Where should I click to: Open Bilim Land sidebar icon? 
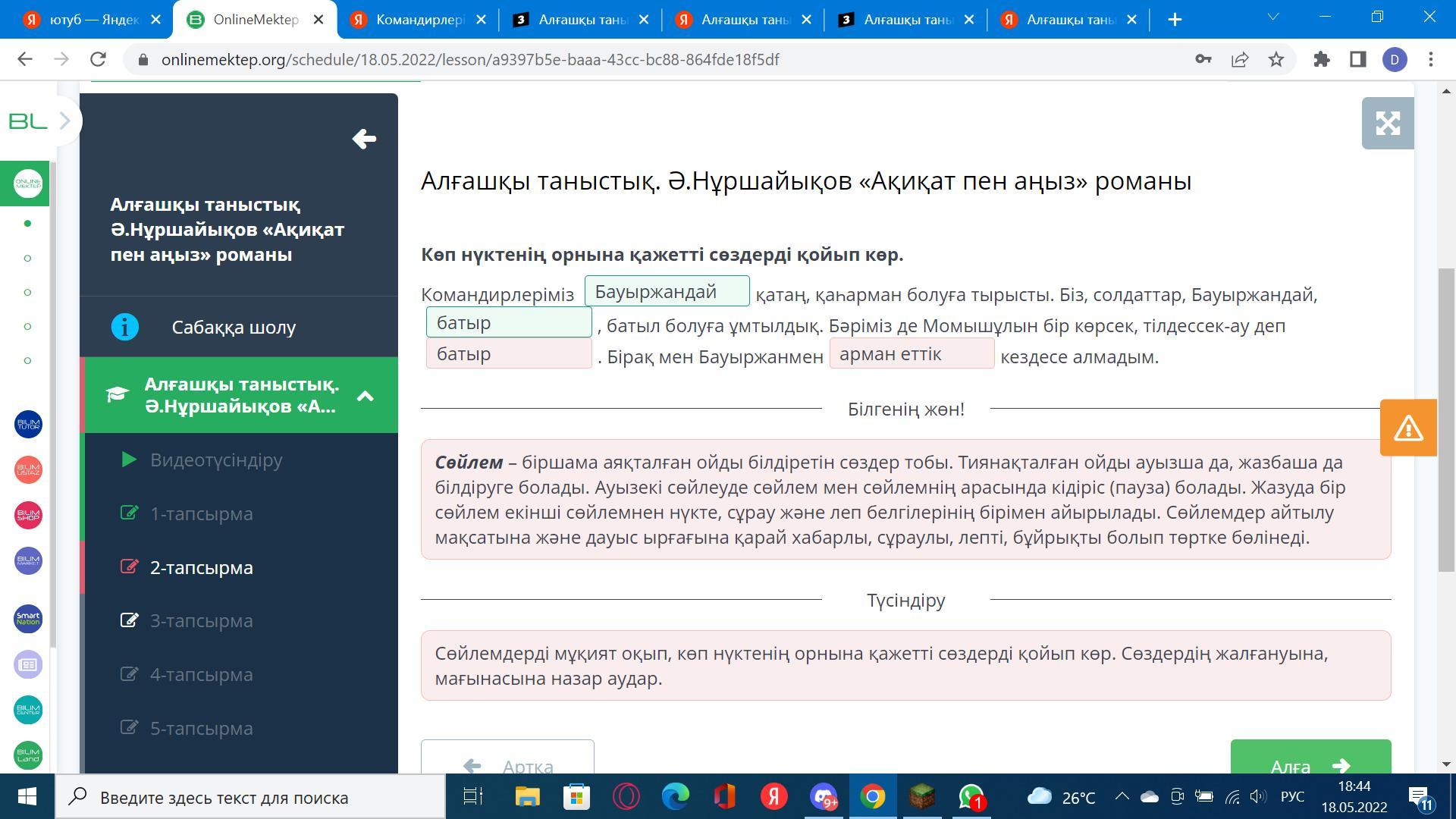[x=28, y=755]
